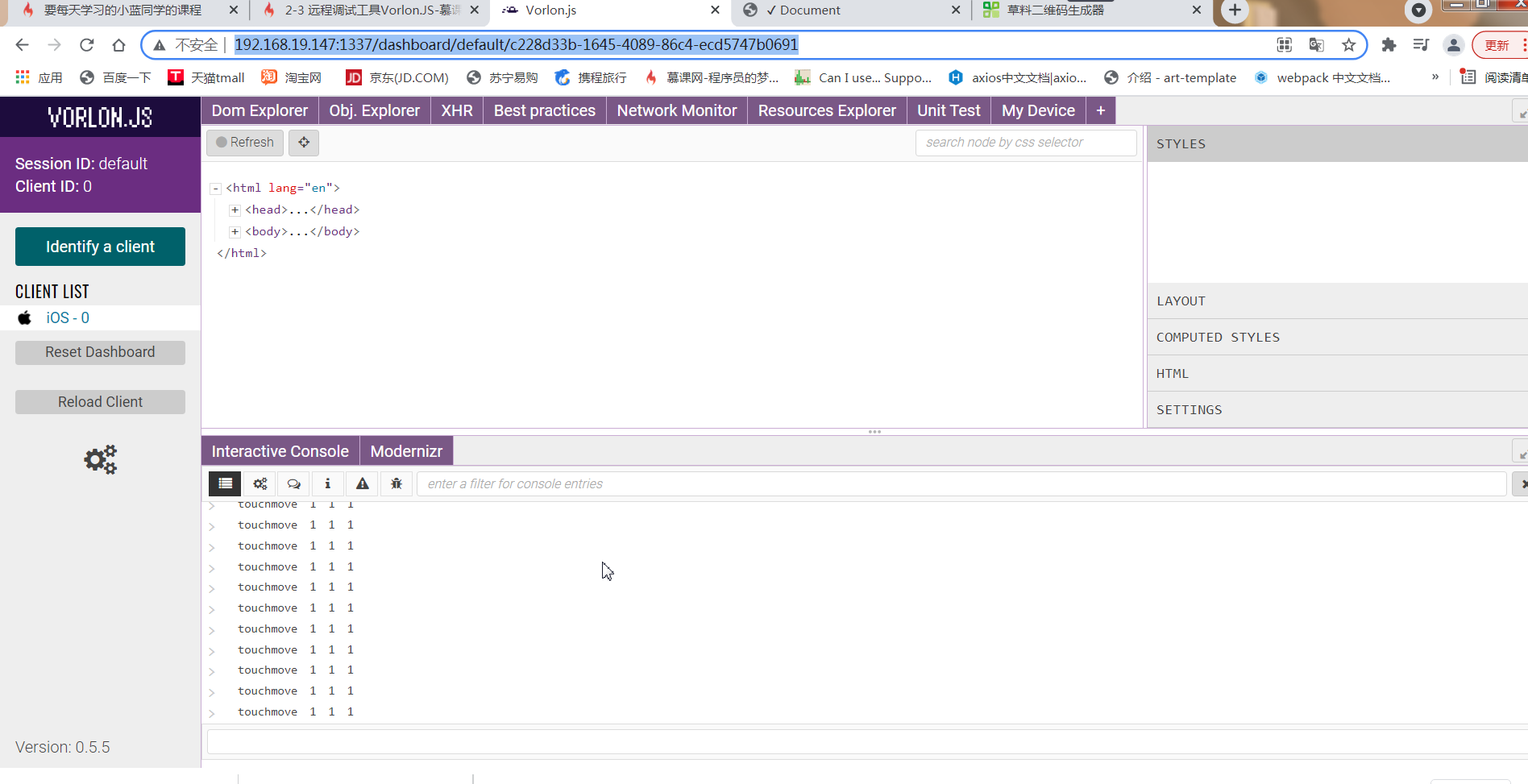
Task: Click the browser address bar URL
Action: [x=516, y=45]
